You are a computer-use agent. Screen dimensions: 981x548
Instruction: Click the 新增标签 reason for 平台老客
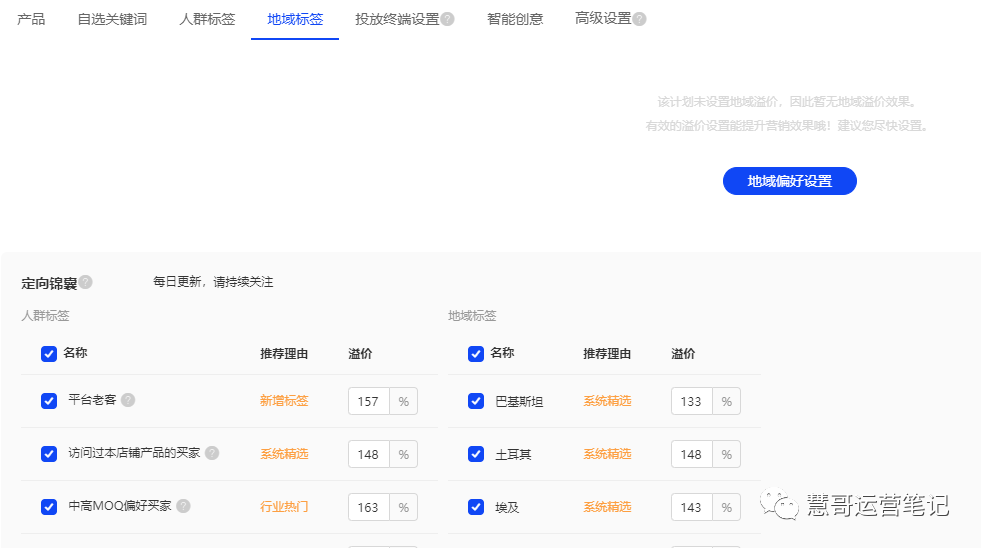(284, 401)
